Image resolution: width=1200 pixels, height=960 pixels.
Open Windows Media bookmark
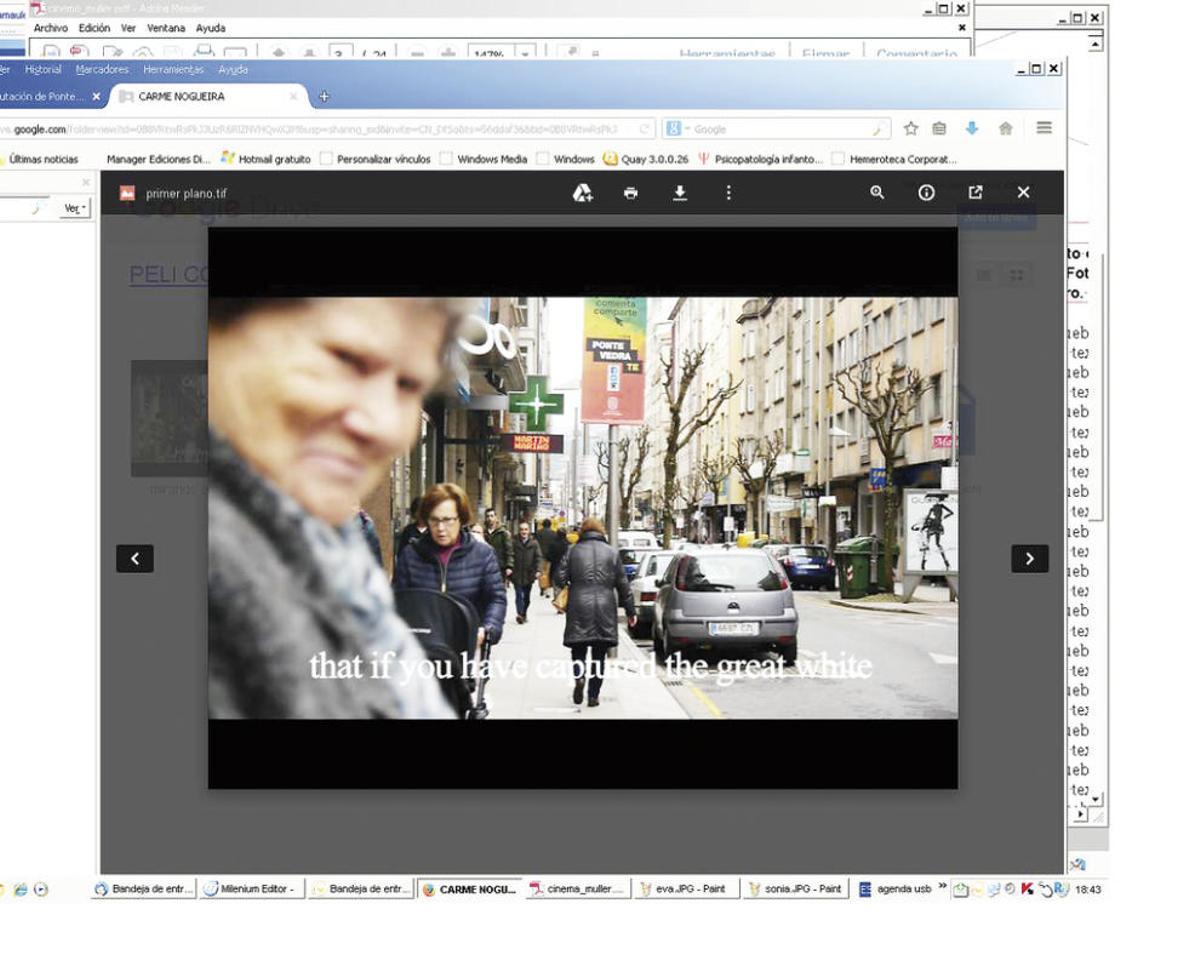pyautogui.click(x=484, y=159)
